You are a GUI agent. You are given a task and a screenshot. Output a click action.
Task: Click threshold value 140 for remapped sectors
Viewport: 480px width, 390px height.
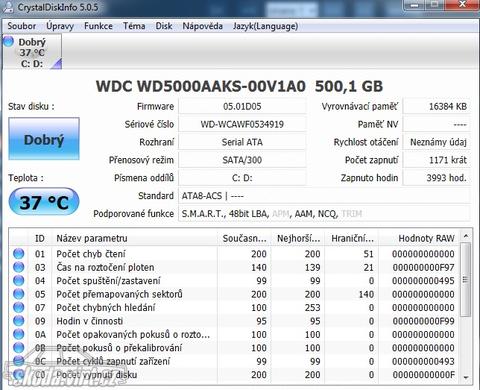click(x=366, y=294)
